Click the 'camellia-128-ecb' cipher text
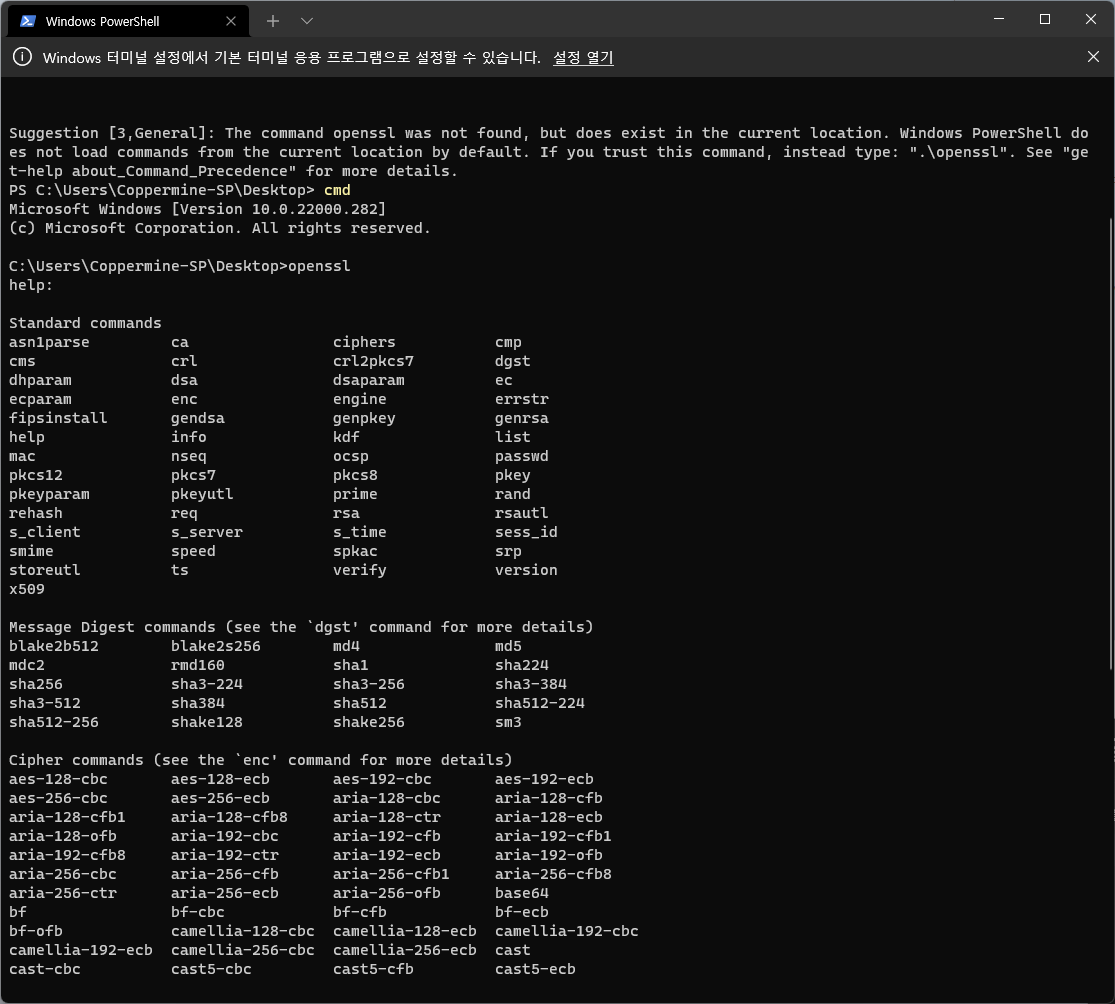The image size is (1115, 1004). point(405,931)
